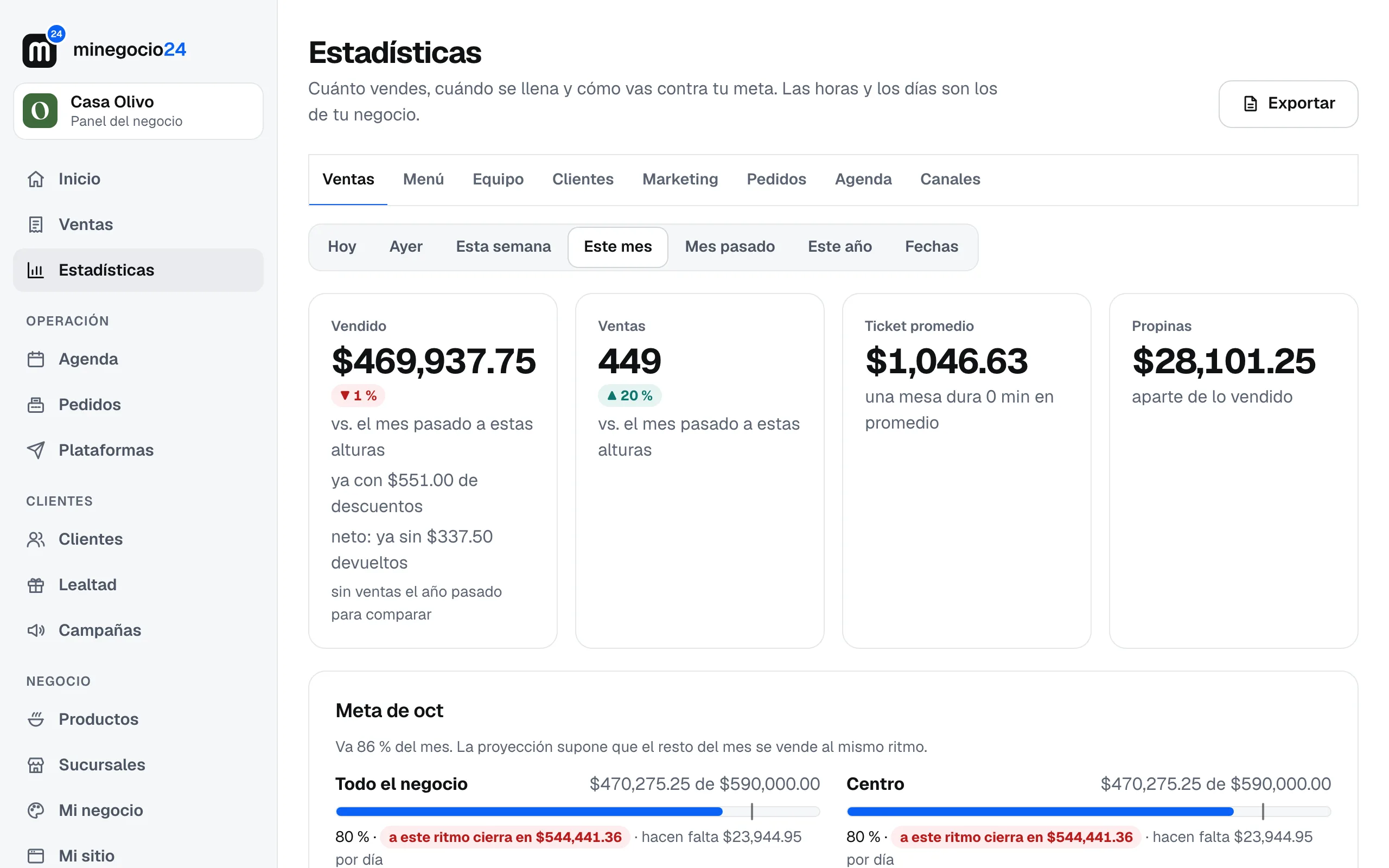Select the Ayer date range

click(x=406, y=247)
